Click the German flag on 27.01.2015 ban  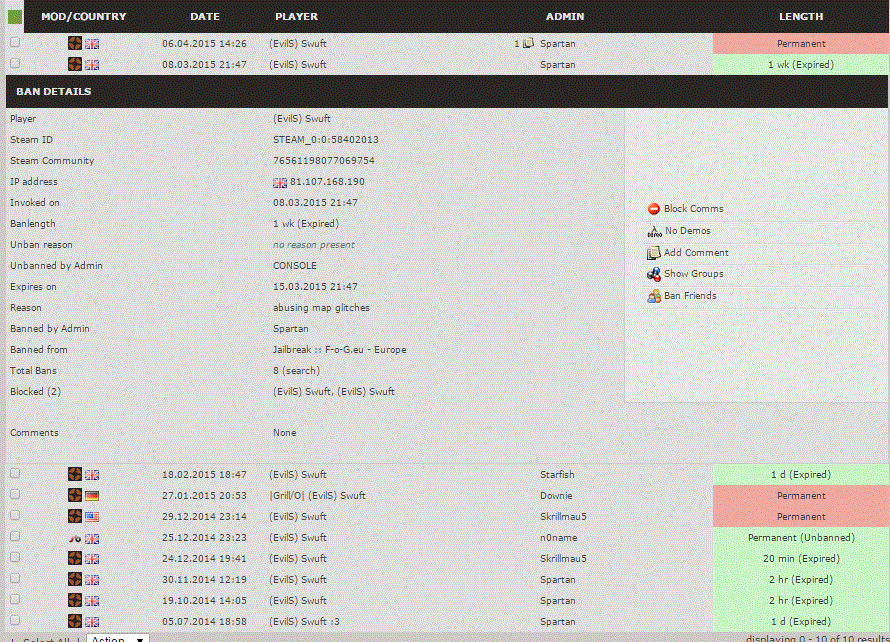[92, 496]
